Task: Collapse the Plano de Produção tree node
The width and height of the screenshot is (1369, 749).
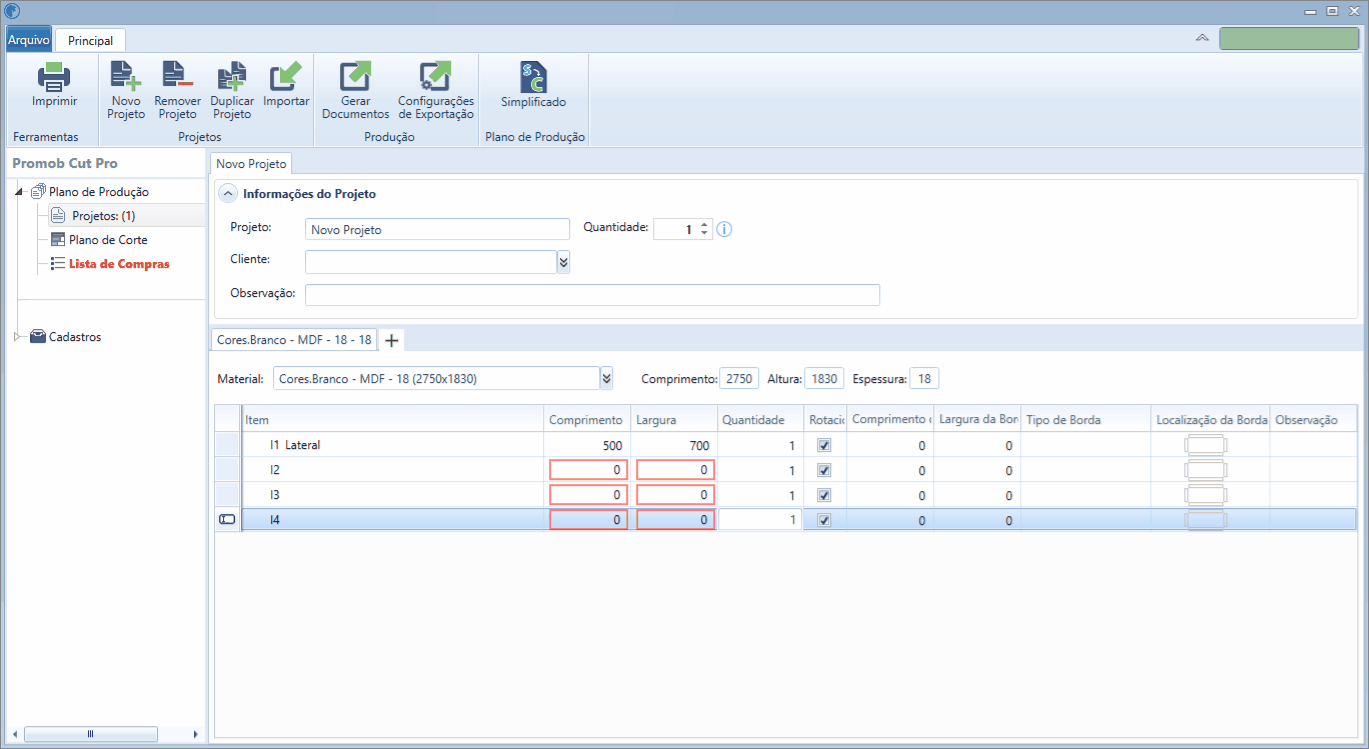Action: pos(19,192)
